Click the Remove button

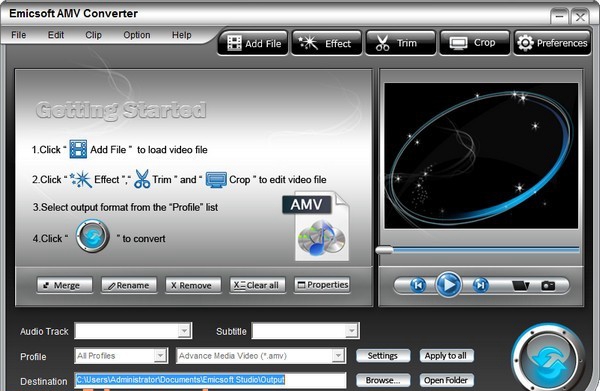click(193, 285)
